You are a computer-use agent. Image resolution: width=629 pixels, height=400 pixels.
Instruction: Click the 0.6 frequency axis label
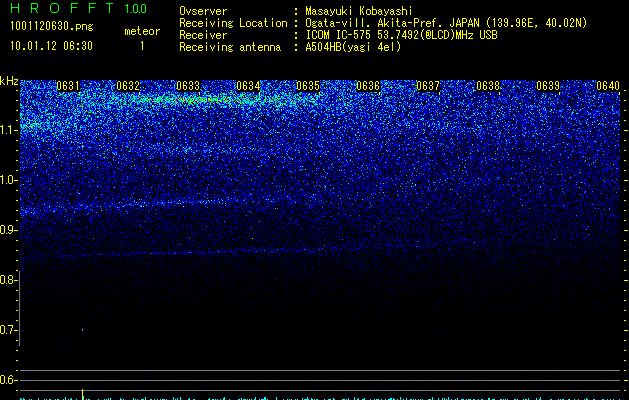coord(7,380)
